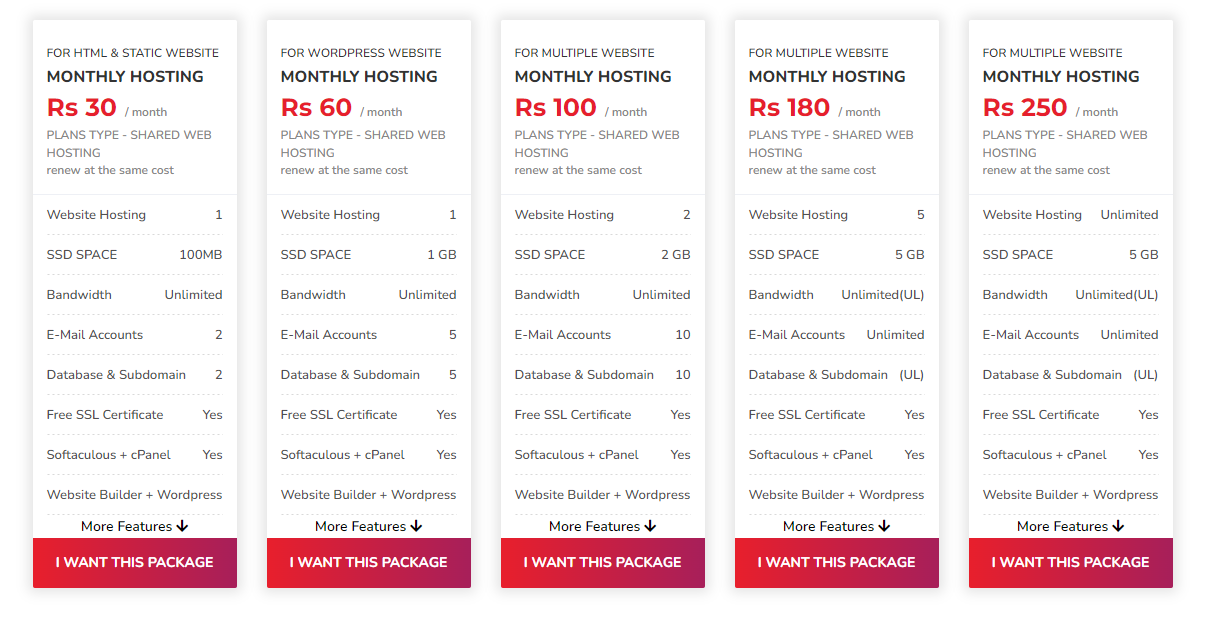This screenshot has height=623, width=1220.
Task: Click down arrow icon in Rs 60 plan
Action: click(x=417, y=526)
